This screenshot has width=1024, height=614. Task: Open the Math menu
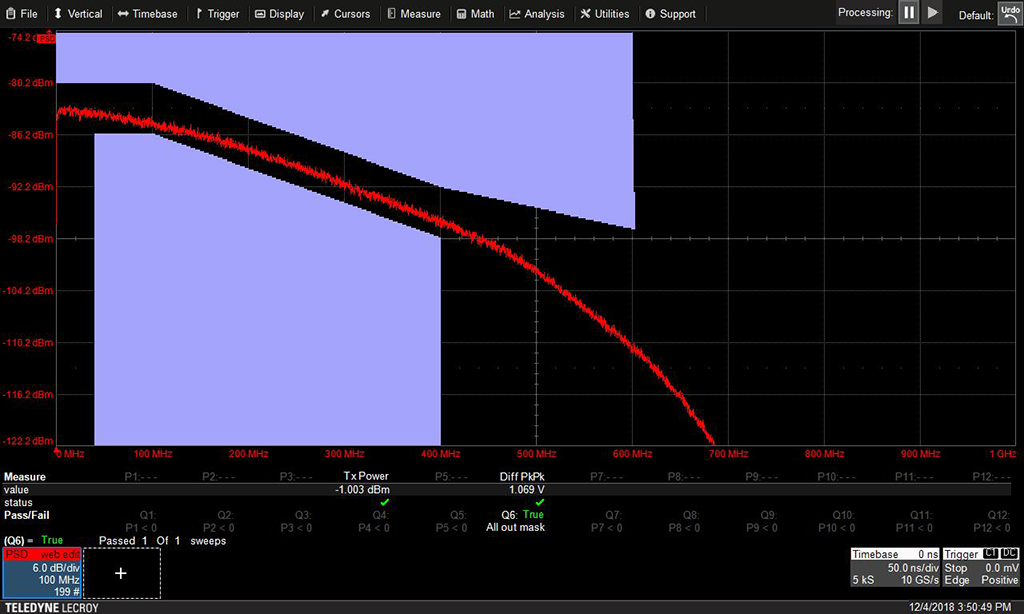pos(475,14)
